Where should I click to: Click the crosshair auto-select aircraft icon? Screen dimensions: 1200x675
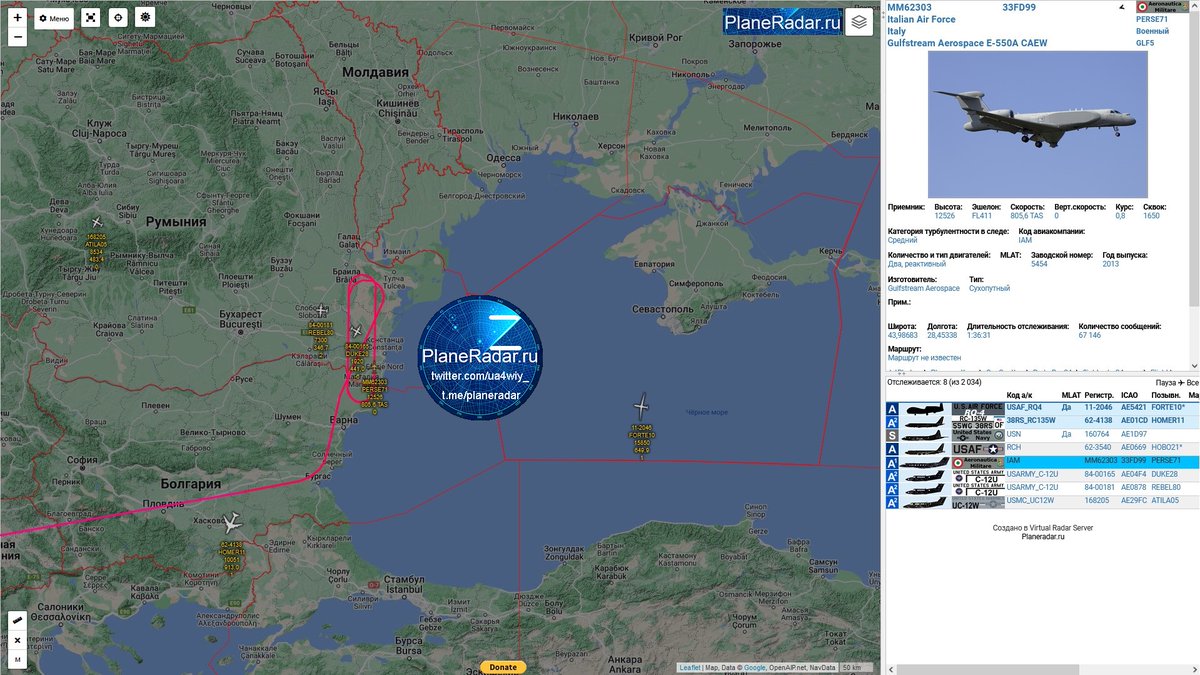tap(118, 18)
